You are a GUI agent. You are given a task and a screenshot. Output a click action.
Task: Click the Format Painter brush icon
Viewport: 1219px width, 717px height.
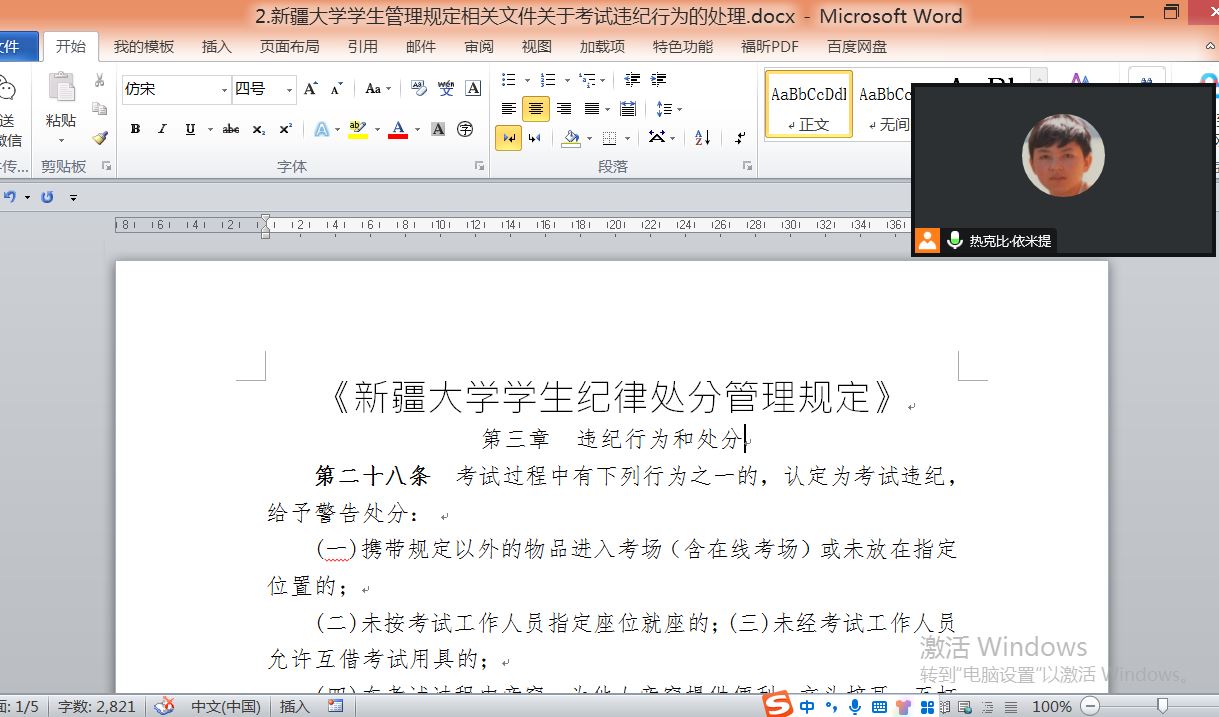click(x=99, y=137)
